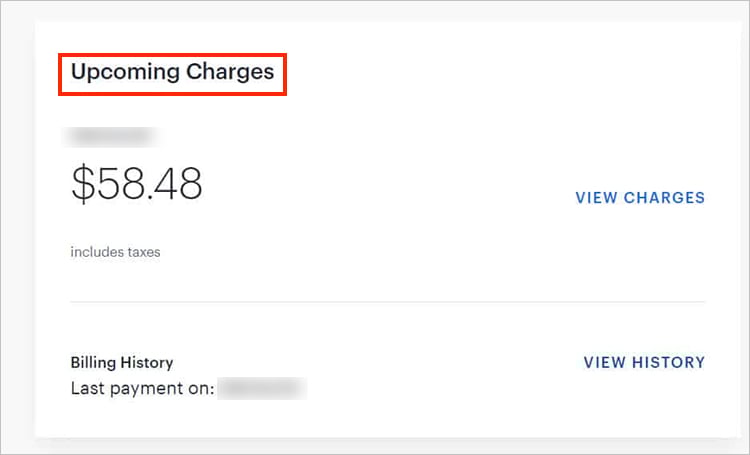Click the gray page background outside card
The width and height of the screenshot is (750, 455).
pyautogui.click(x=15, y=230)
